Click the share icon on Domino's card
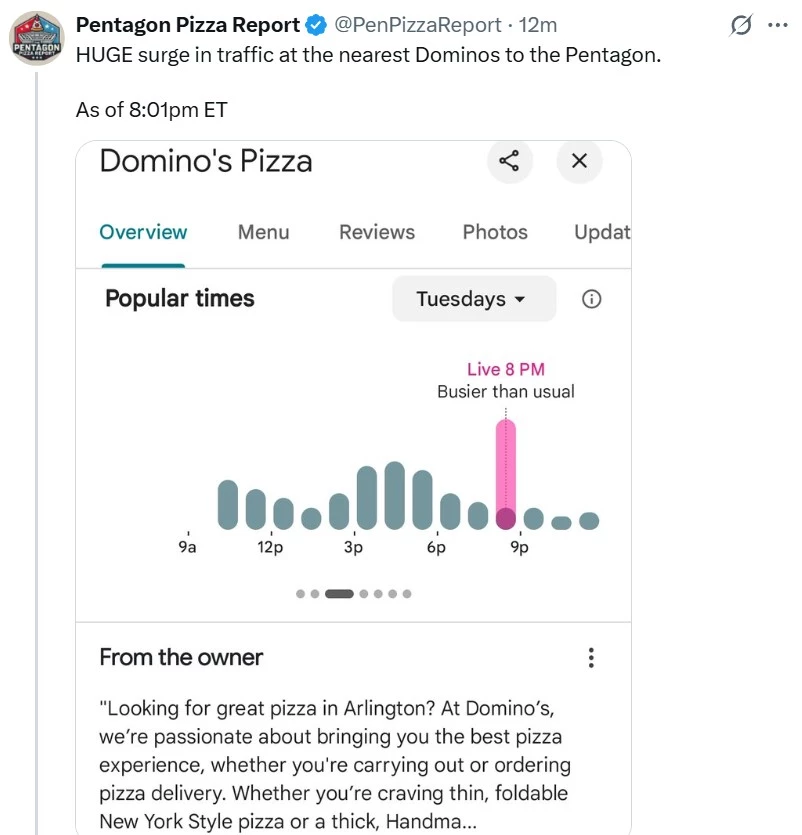This screenshot has height=835, width=802. coord(509,160)
